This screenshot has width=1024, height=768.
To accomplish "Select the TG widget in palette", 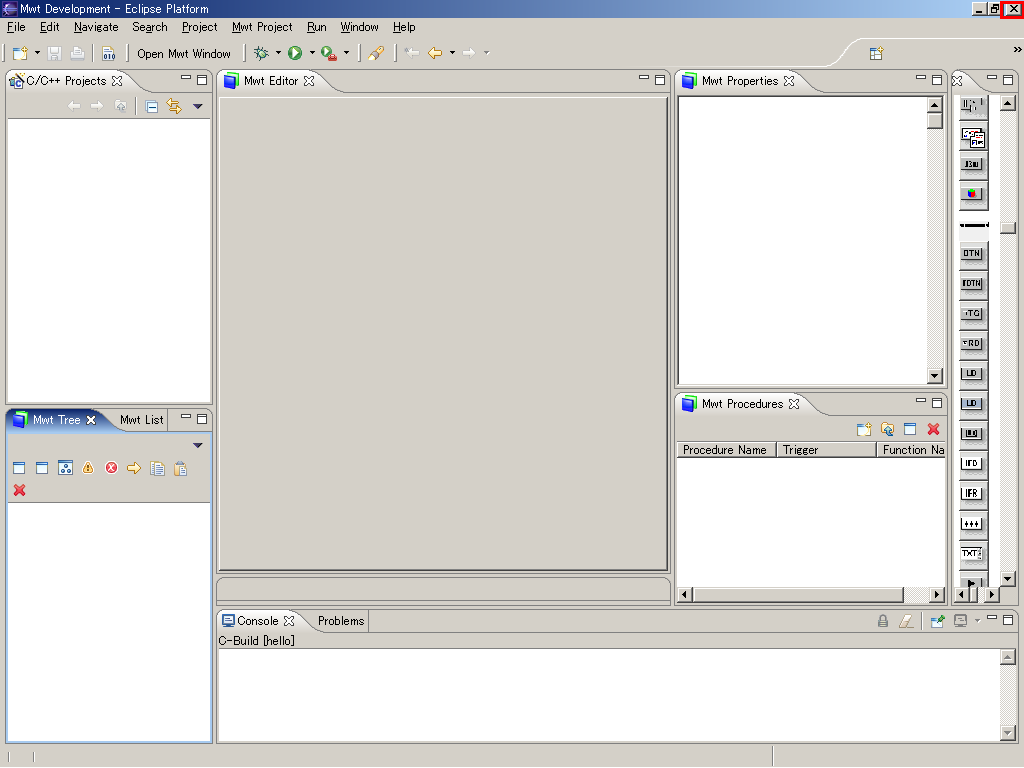I will click(972, 313).
